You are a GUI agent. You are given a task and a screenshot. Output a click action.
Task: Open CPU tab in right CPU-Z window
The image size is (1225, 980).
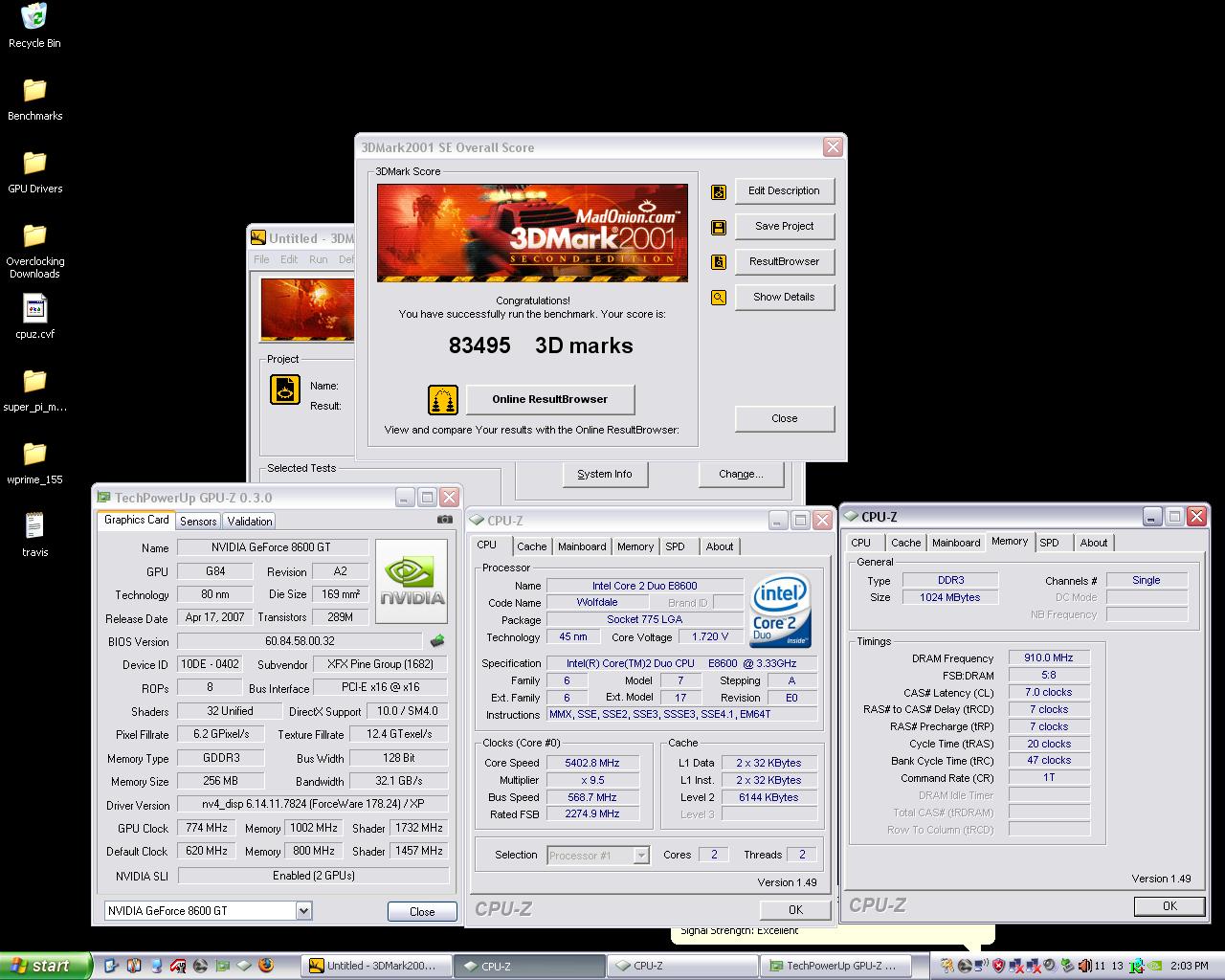[x=861, y=543]
